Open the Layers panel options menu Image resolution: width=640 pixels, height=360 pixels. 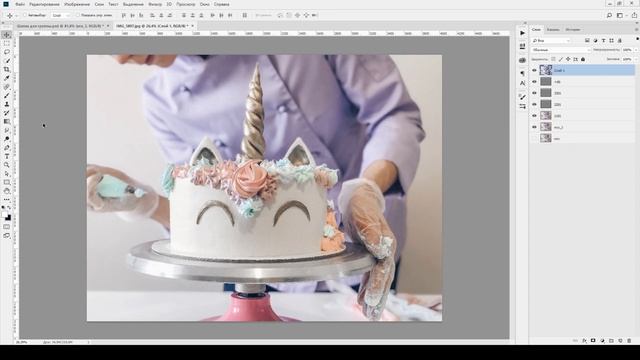636,29
